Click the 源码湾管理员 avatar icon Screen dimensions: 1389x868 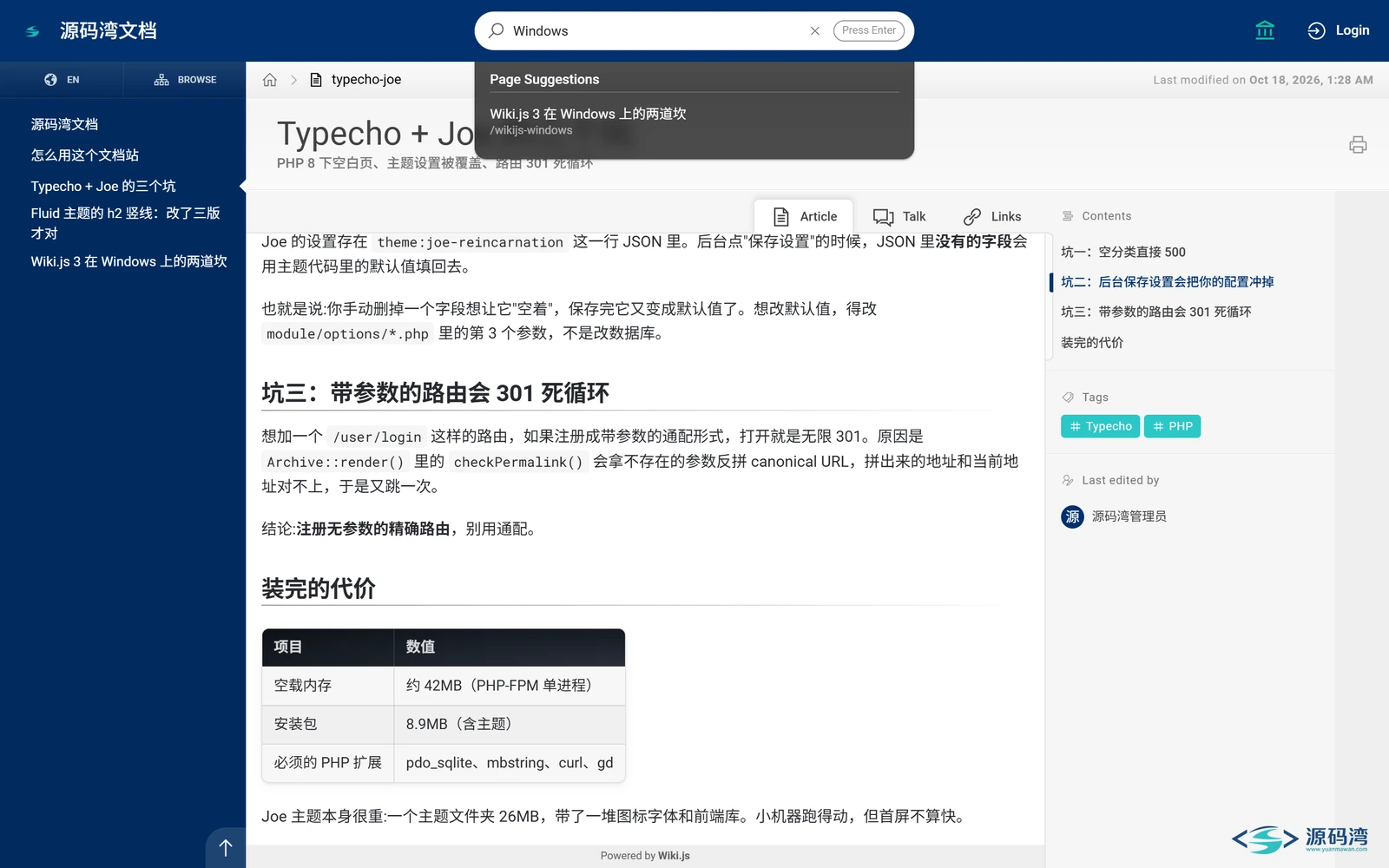pyautogui.click(x=1072, y=516)
